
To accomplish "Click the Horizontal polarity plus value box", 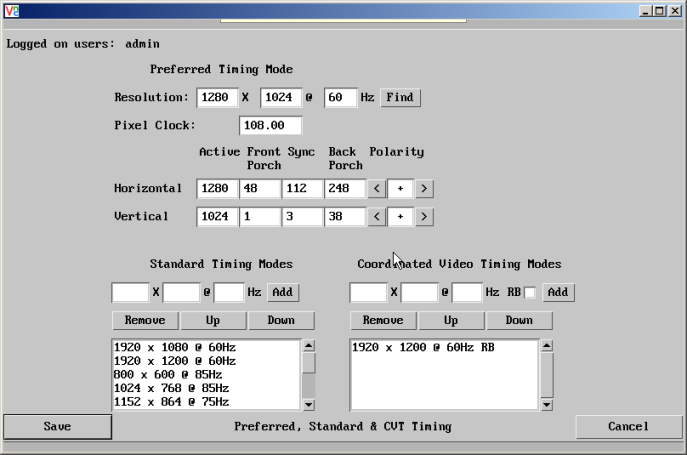I will click(400, 188).
